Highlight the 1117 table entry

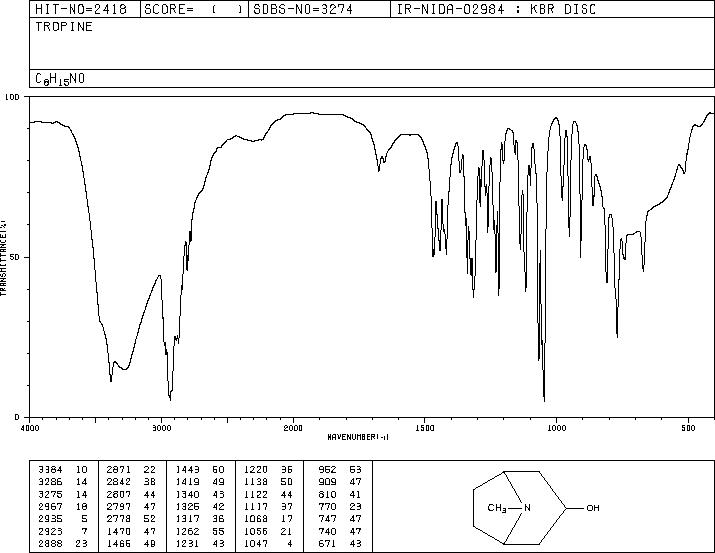[268, 506]
